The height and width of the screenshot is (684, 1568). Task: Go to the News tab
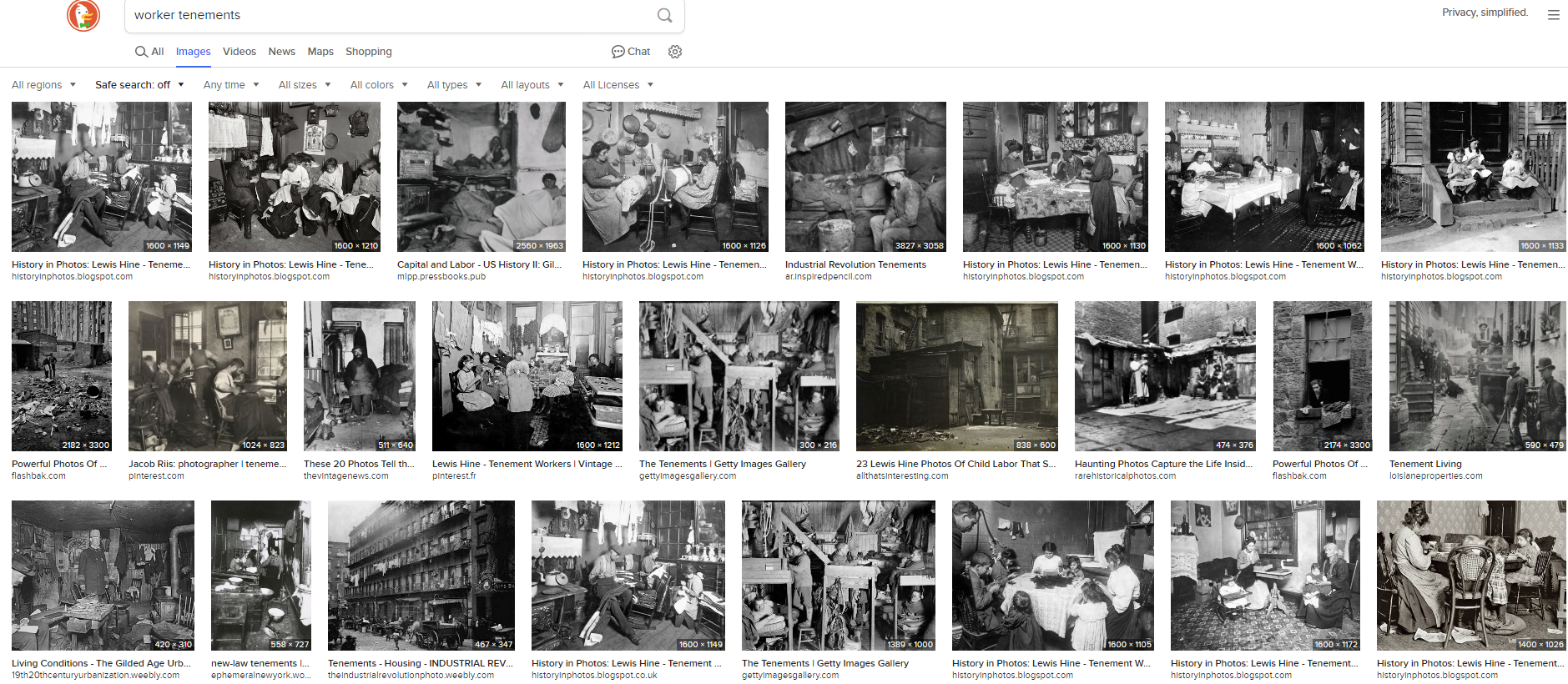pos(282,52)
